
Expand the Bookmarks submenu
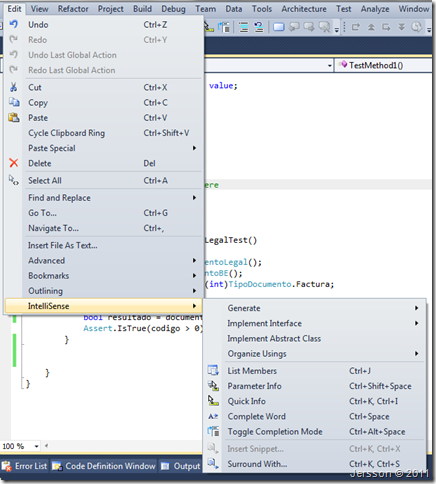tap(194, 275)
